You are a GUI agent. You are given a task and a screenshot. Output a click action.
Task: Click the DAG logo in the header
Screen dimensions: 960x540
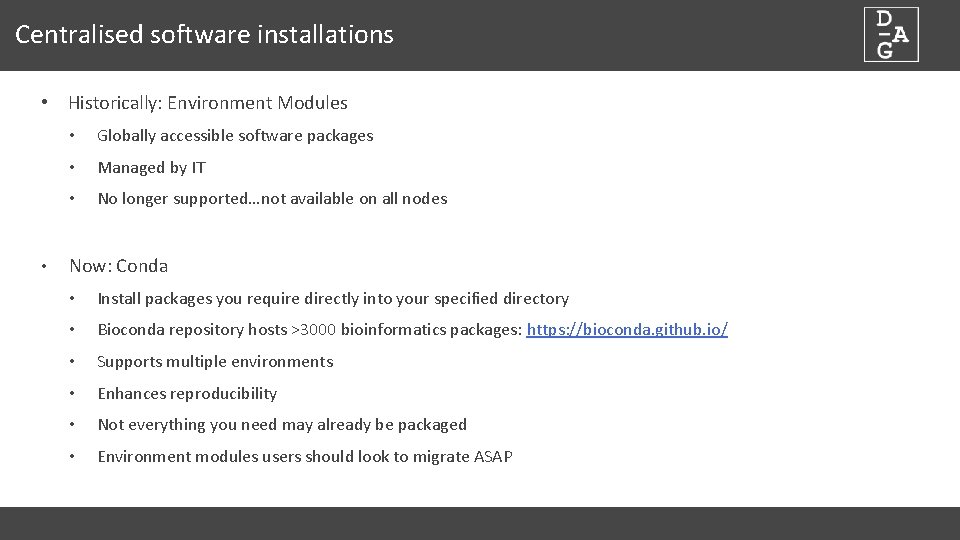[891, 34]
